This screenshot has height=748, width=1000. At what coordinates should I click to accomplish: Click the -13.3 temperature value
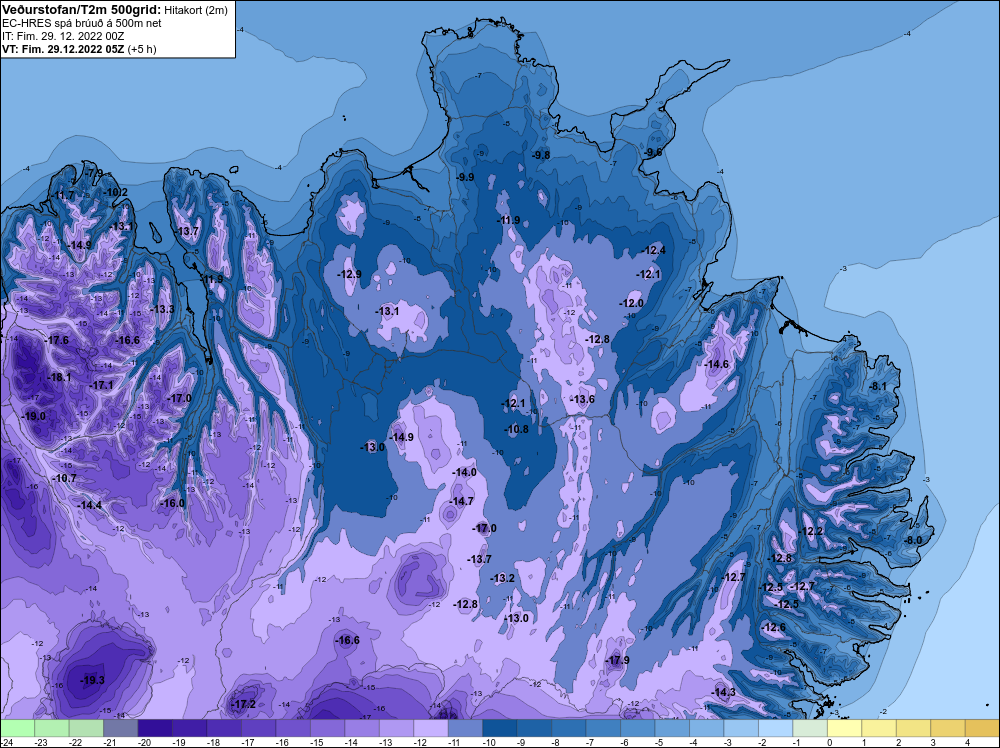(x=162, y=309)
